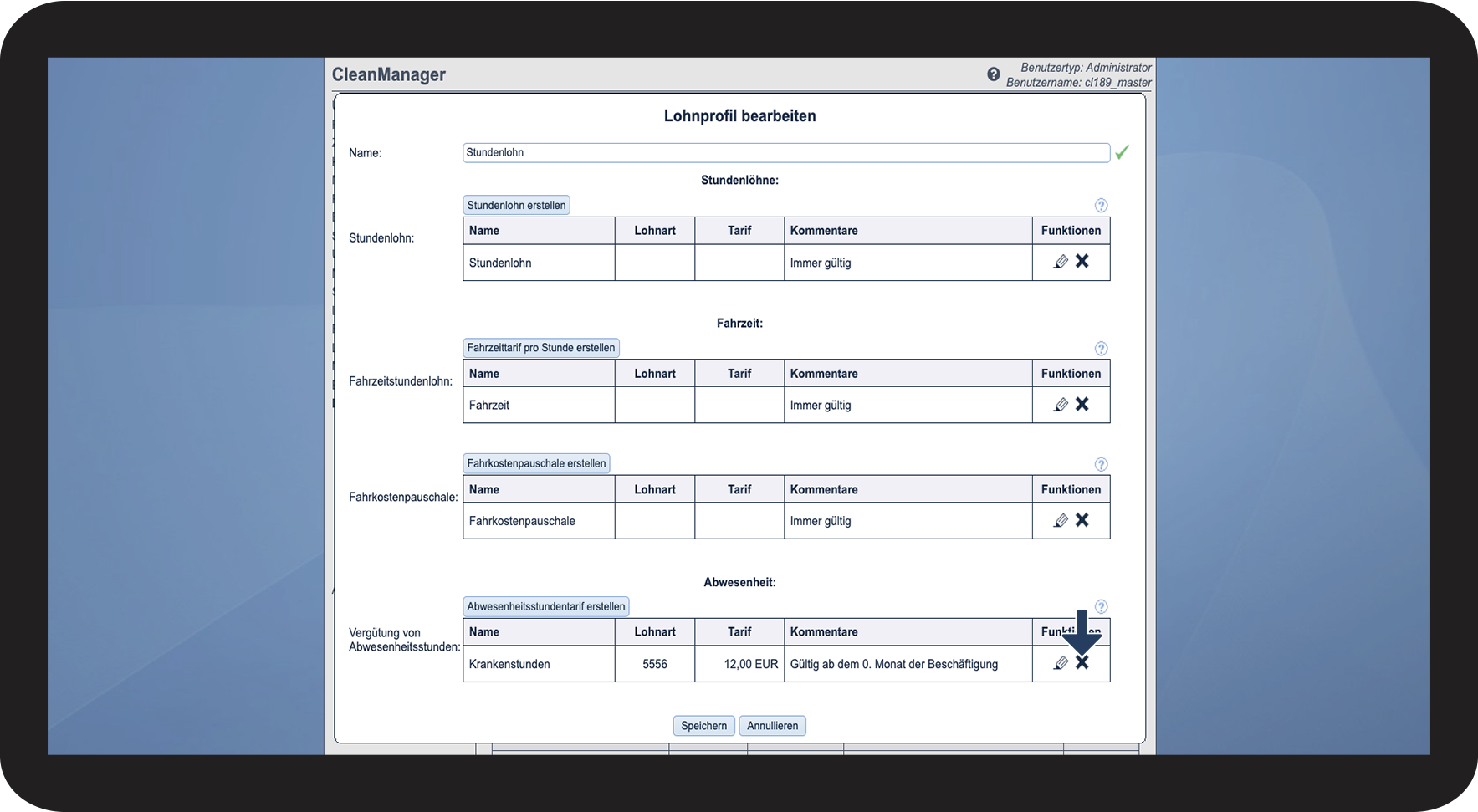1478x812 pixels.
Task: Focus the Name input field
Action: click(x=786, y=152)
